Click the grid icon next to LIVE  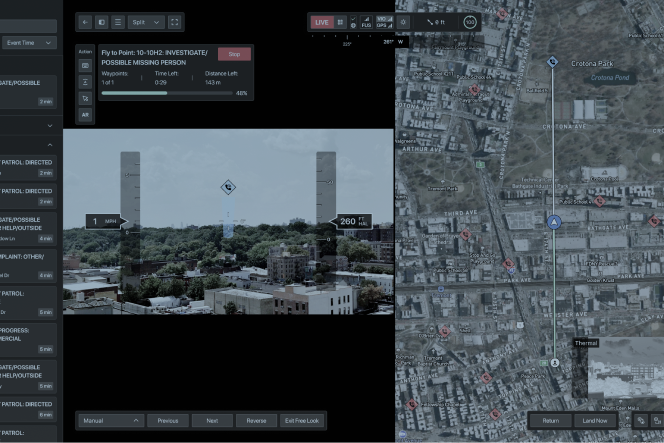click(x=340, y=21)
